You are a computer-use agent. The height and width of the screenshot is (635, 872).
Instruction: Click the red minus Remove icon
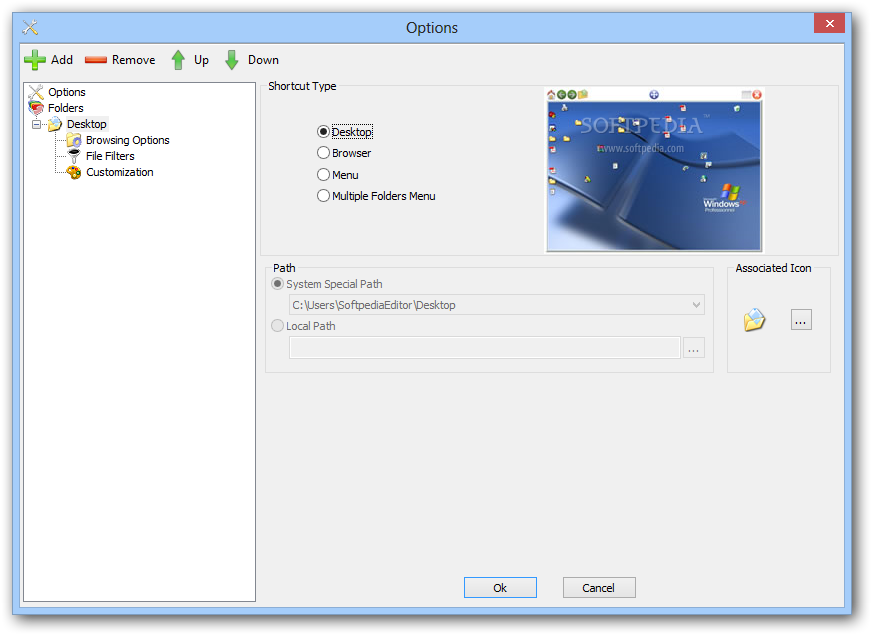pyautogui.click(x=96, y=59)
